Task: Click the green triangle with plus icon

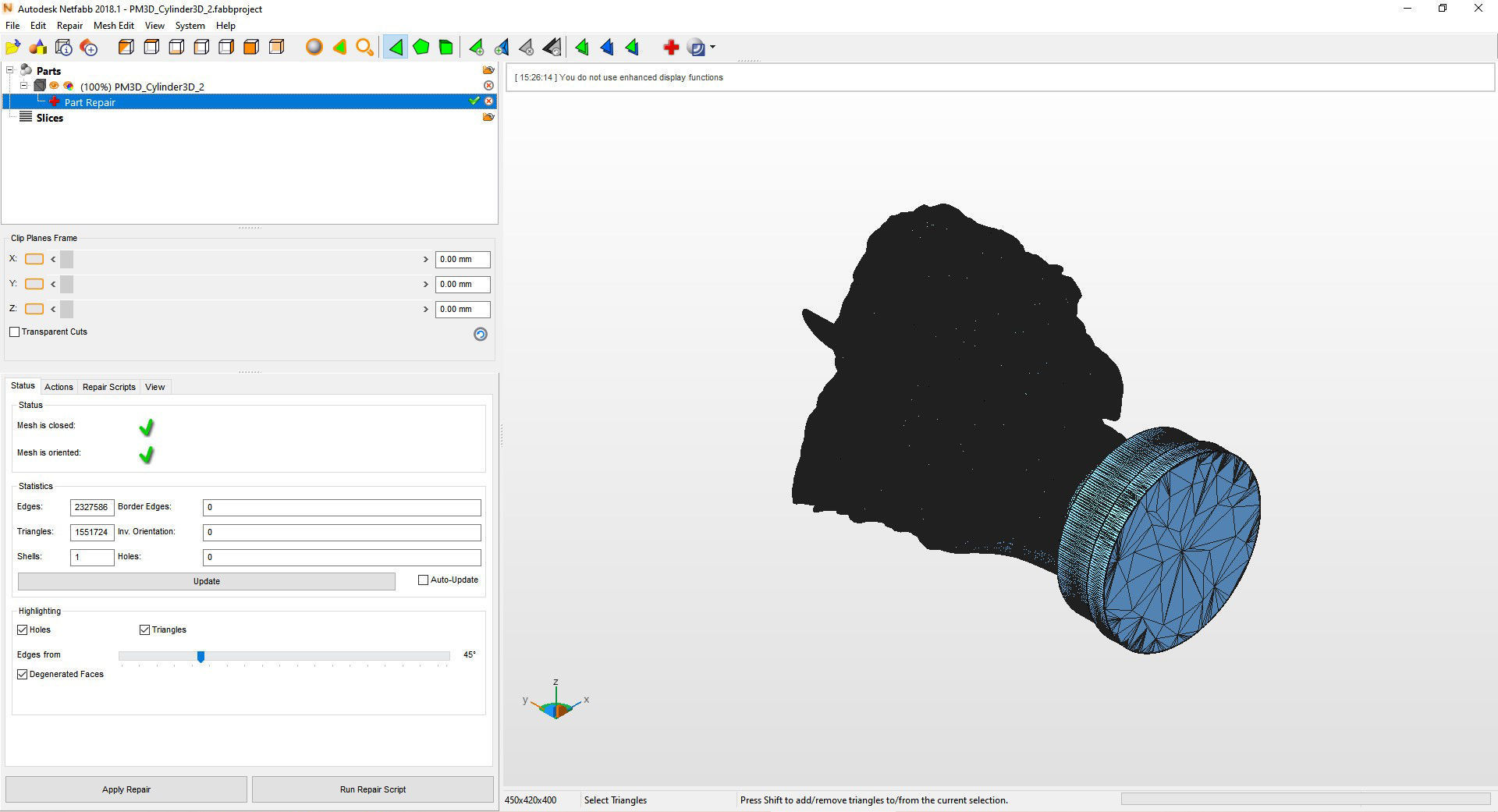Action: point(476,48)
